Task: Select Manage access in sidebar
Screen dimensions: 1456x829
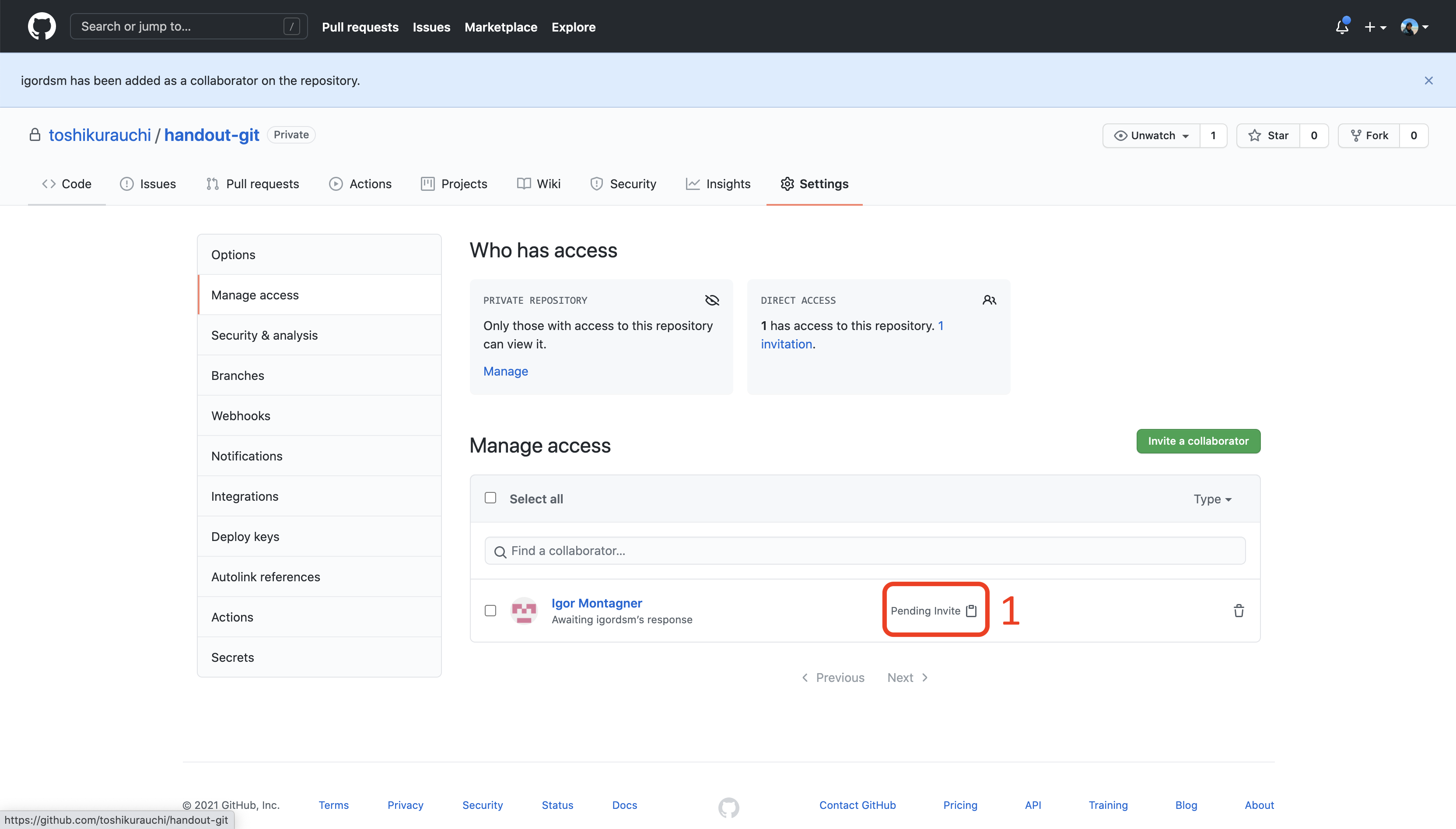Action: click(x=319, y=295)
